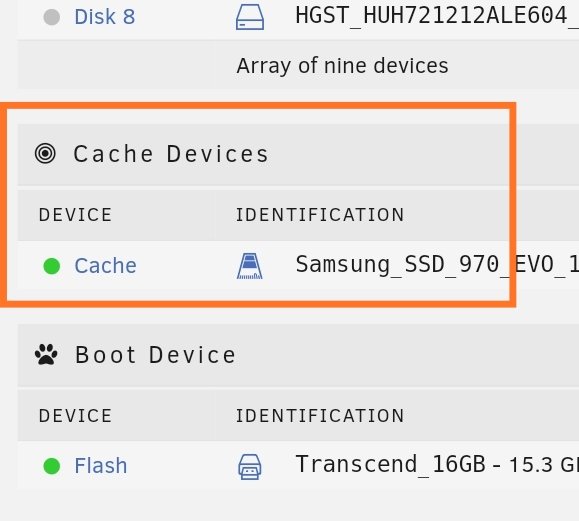This screenshot has height=521, width=579.
Task: Open the Disk 8 device link
Action: tap(105, 17)
